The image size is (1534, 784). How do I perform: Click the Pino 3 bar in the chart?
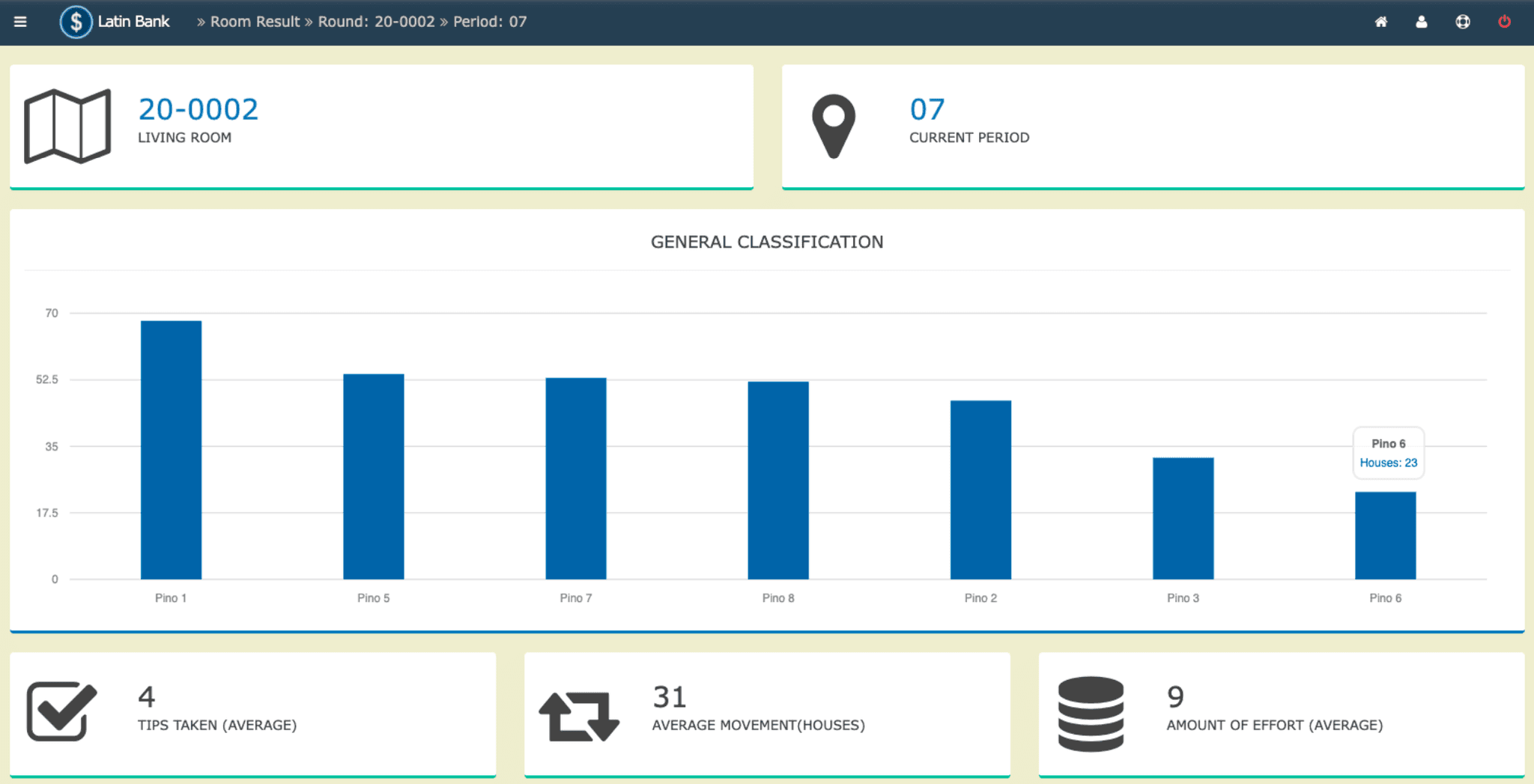(x=1183, y=518)
